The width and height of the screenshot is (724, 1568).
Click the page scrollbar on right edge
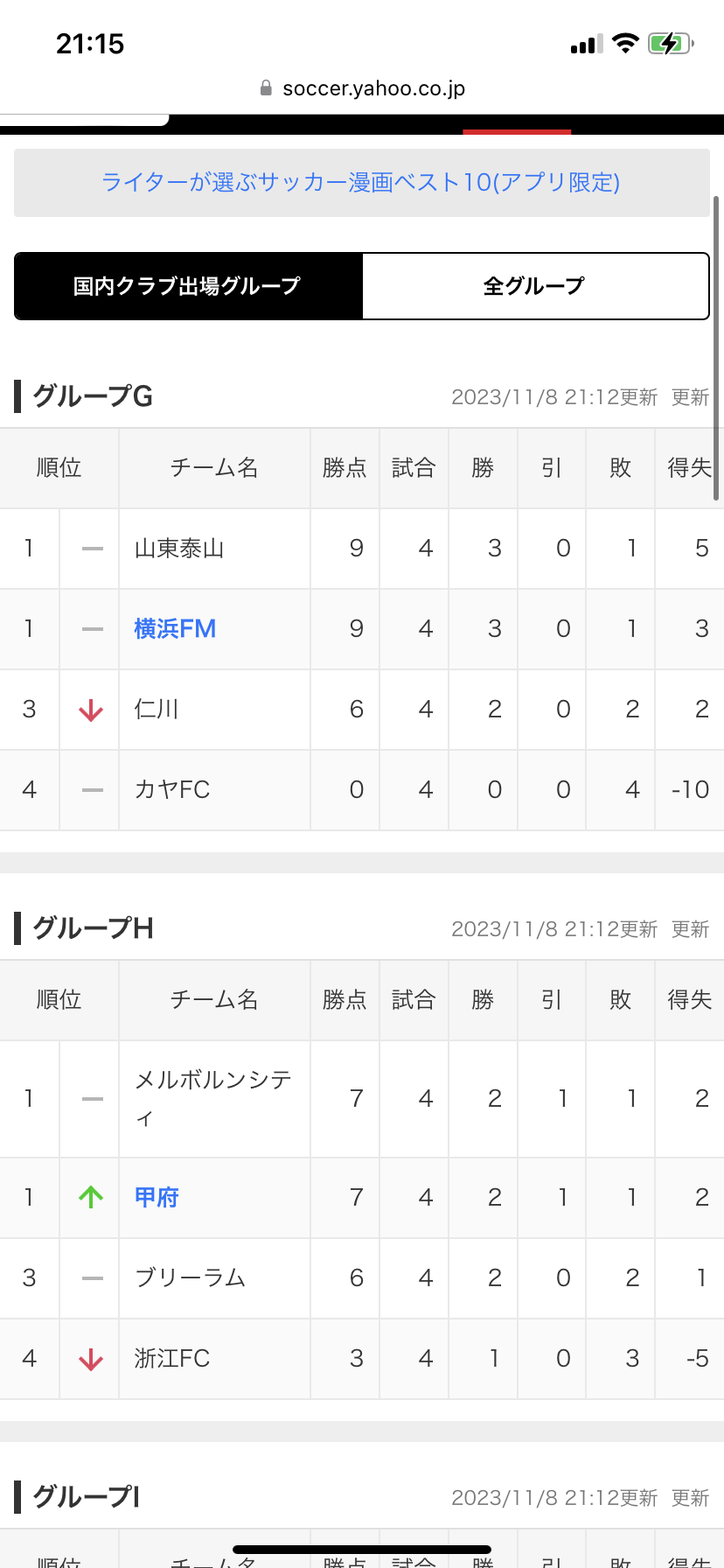pyautogui.click(x=716, y=350)
